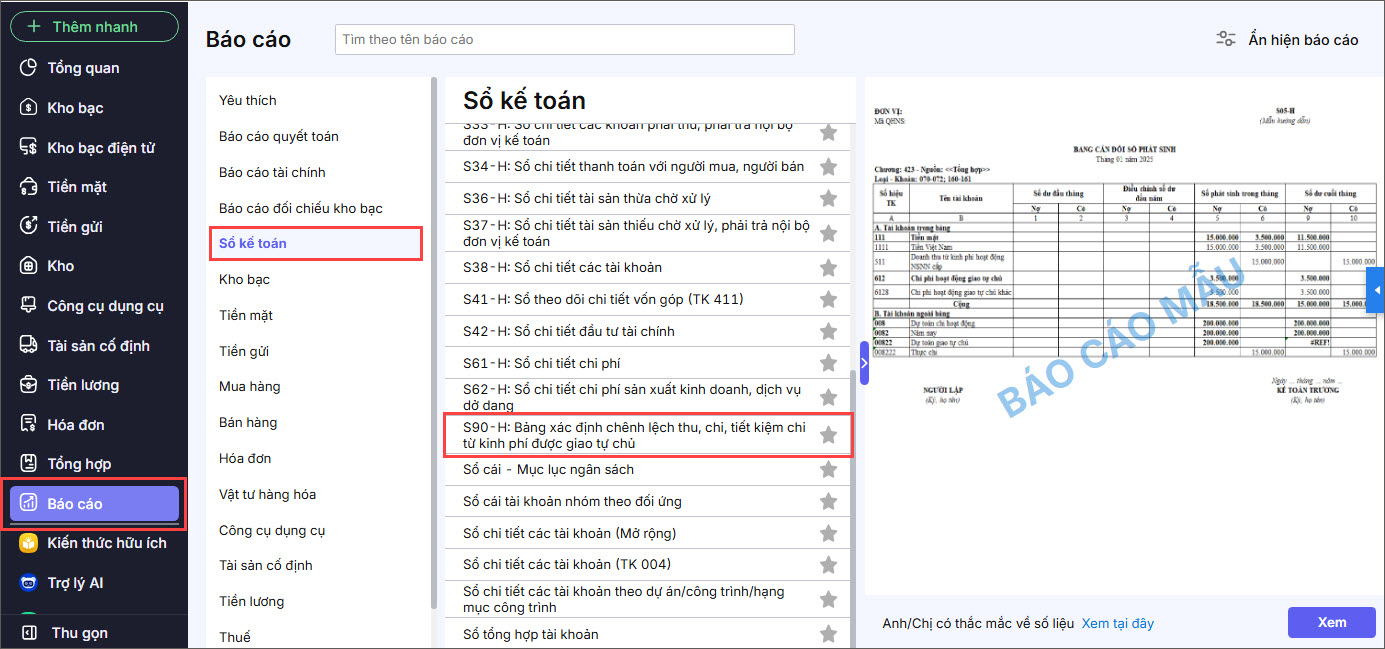Click the category list vertical scrollbar

[434, 340]
